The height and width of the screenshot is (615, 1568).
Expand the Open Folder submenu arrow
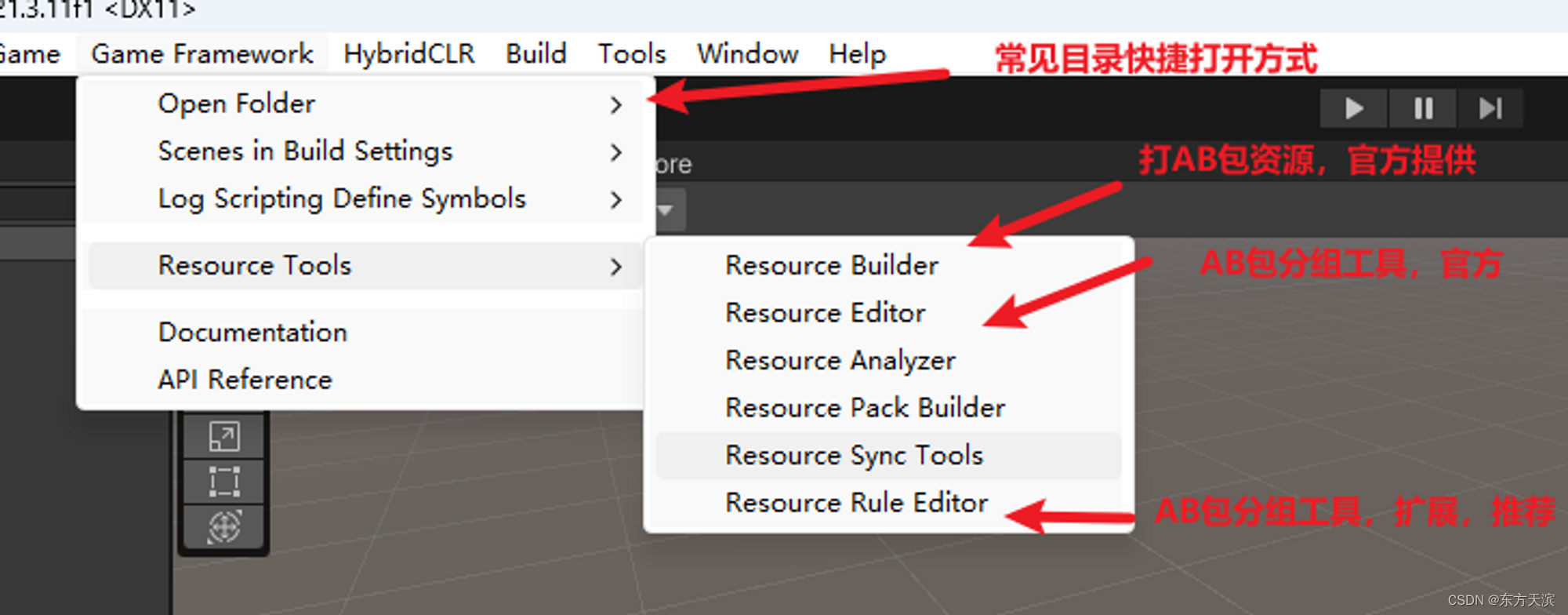(616, 104)
